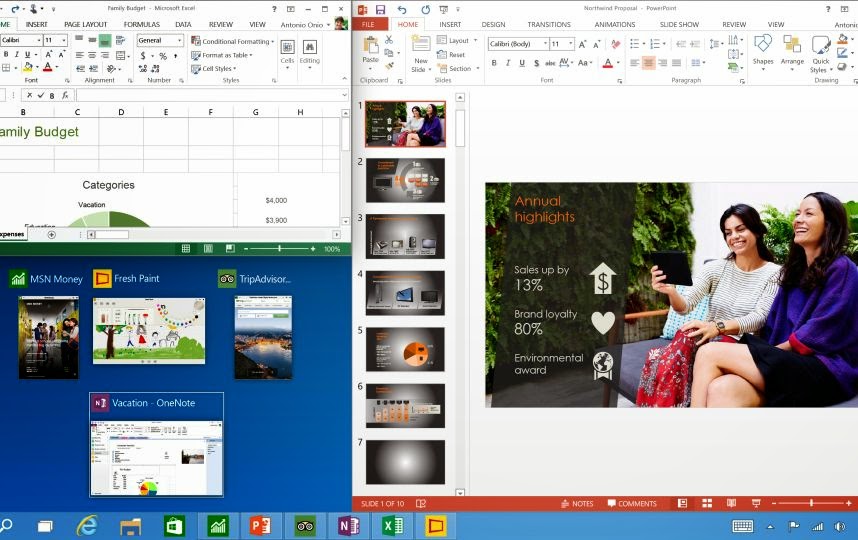Open Arrange menu in PowerPoint
Viewport: 858px width, 540px height.
(792, 50)
